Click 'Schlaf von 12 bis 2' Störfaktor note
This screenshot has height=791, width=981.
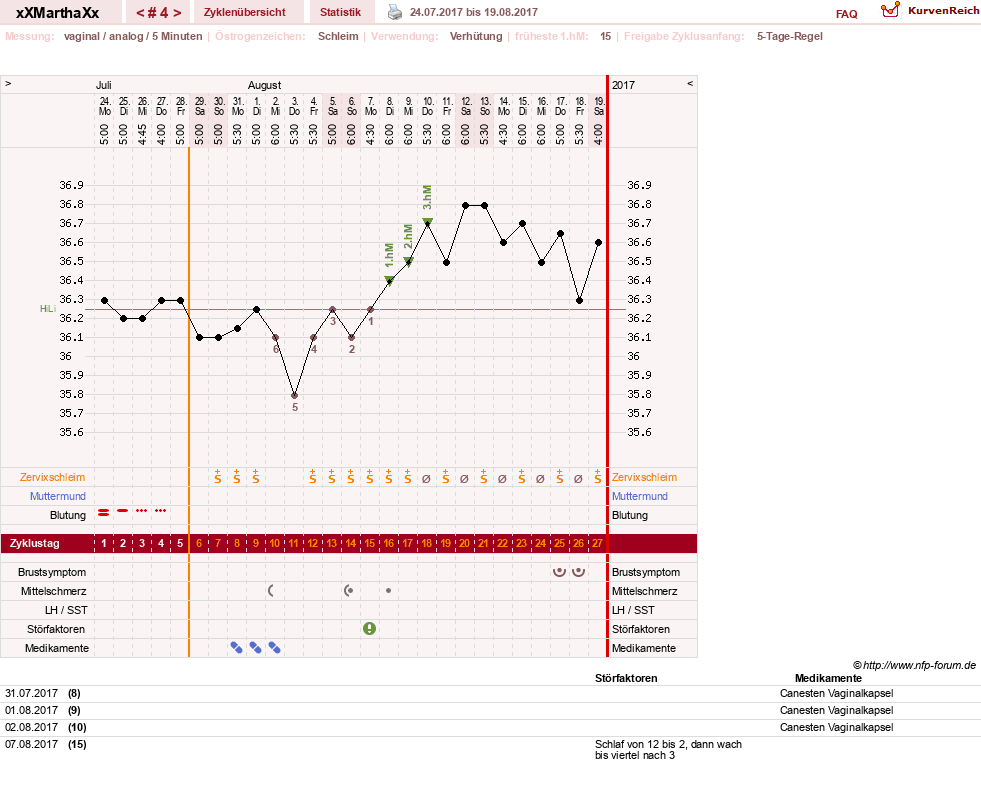pyautogui.click(x=668, y=750)
